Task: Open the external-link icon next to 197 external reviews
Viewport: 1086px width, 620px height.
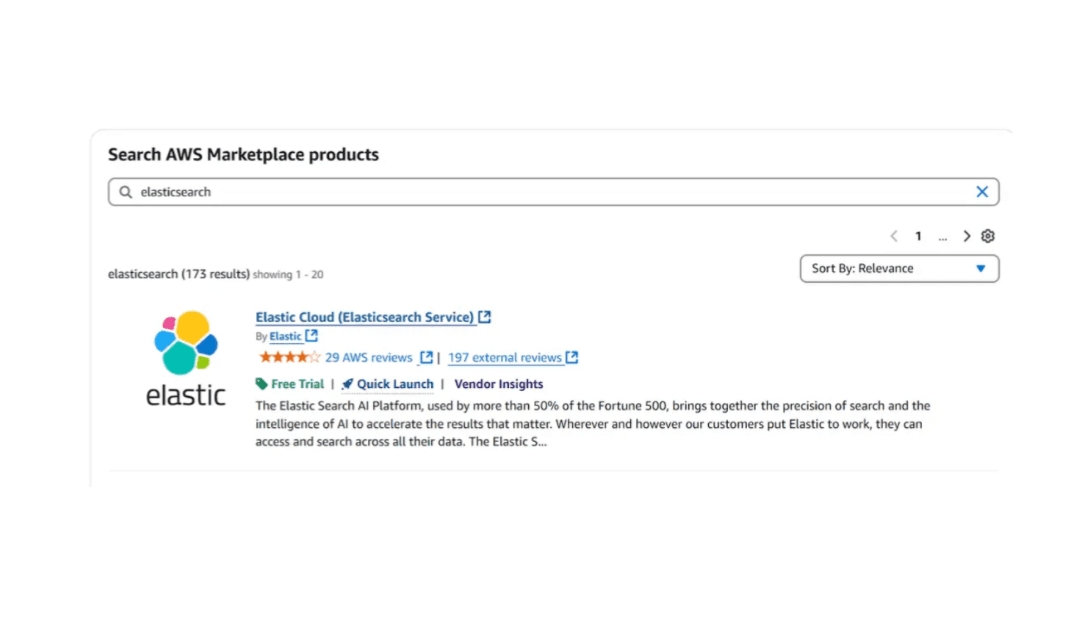Action: pyautogui.click(x=571, y=357)
